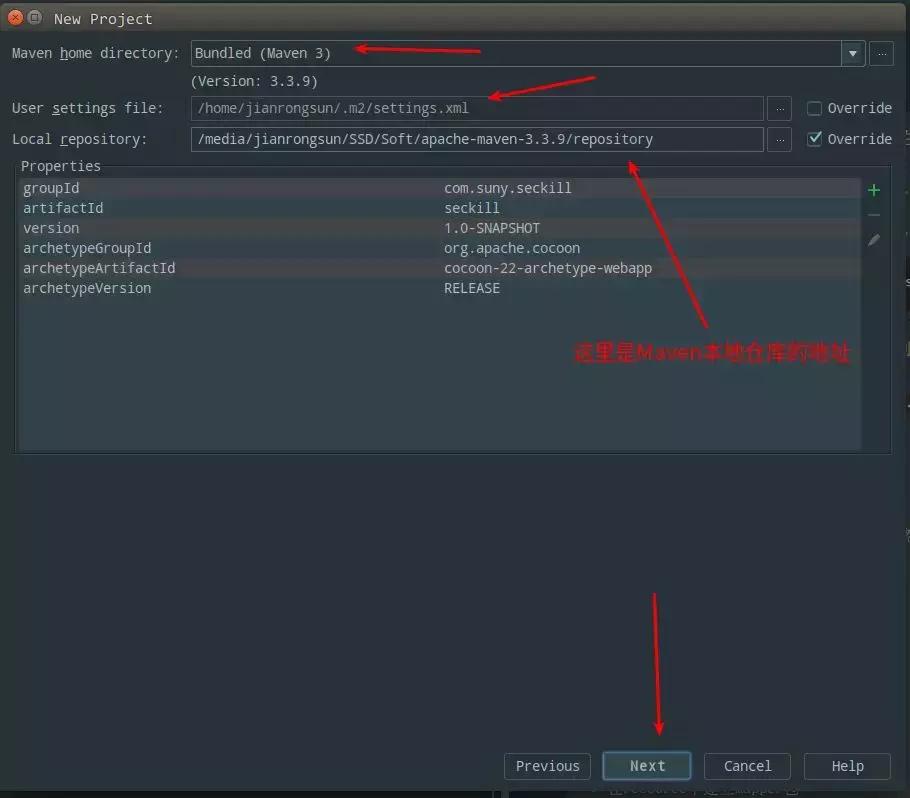
Task: Go back with the Previous button
Action: [x=547, y=766]
